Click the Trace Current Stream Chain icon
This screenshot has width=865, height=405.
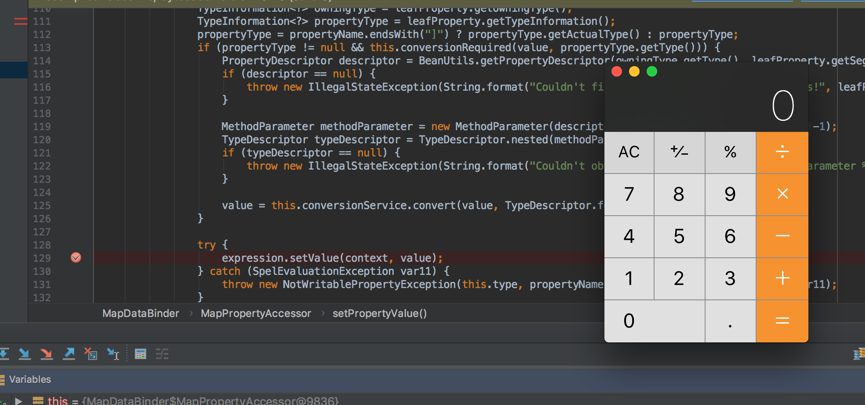coord(162,354)
